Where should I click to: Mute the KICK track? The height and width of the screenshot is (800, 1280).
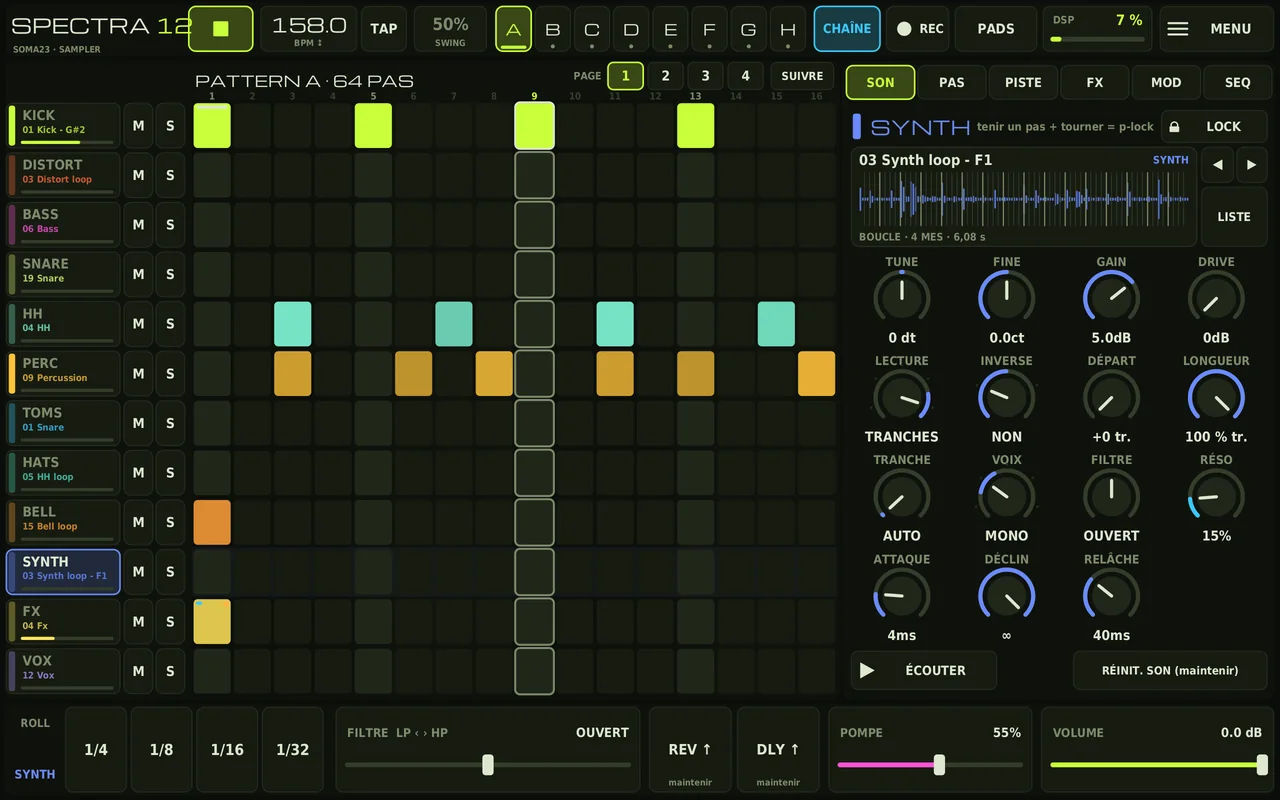138,126
